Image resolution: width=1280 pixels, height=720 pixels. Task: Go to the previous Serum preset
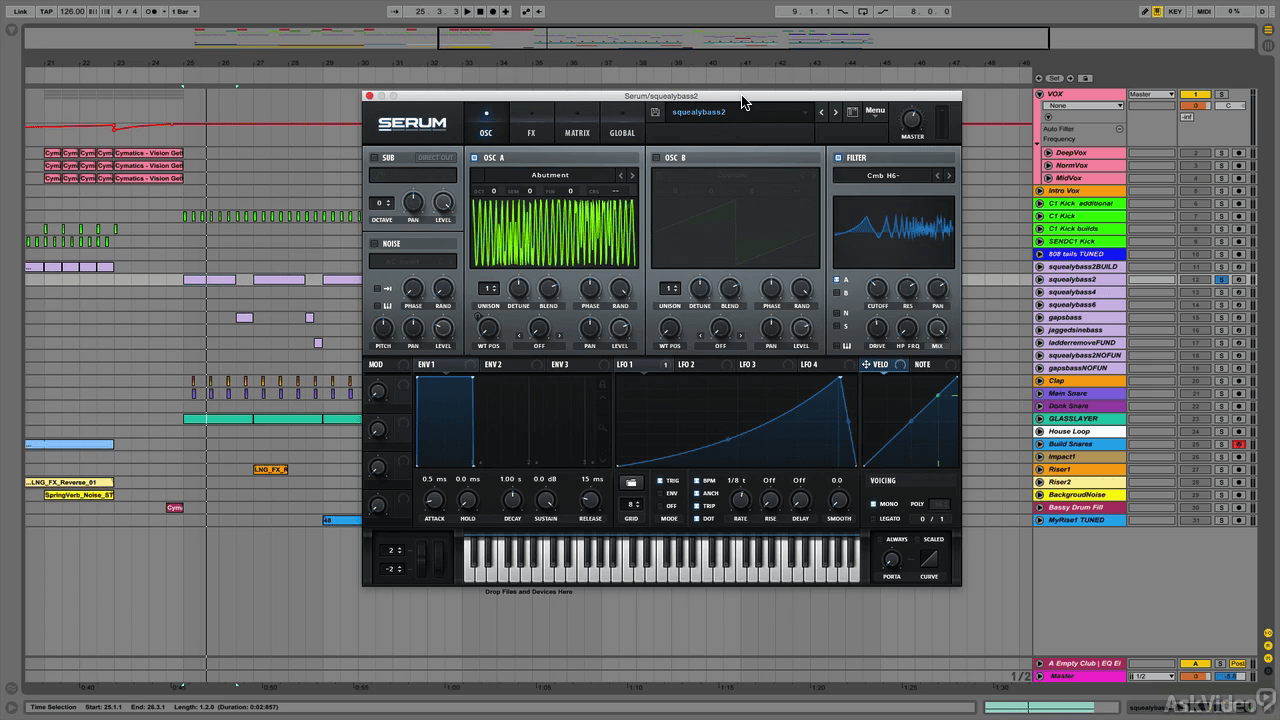(821, 112)
